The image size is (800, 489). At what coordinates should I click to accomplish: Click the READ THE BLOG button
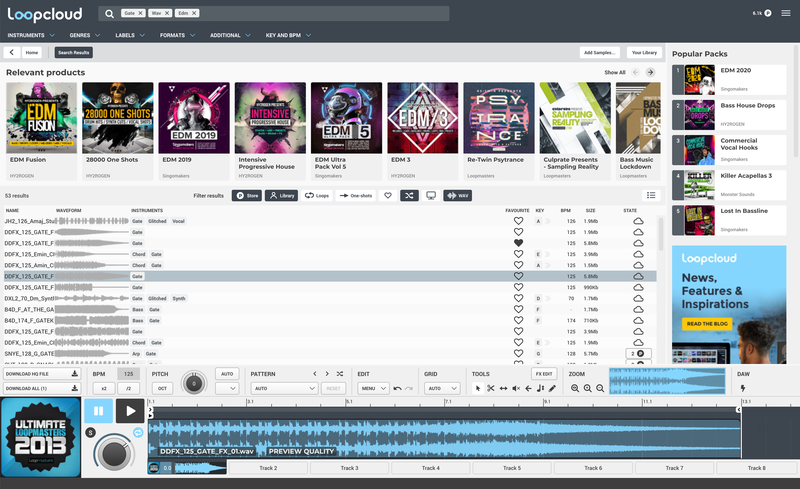(x=707, y=324)
